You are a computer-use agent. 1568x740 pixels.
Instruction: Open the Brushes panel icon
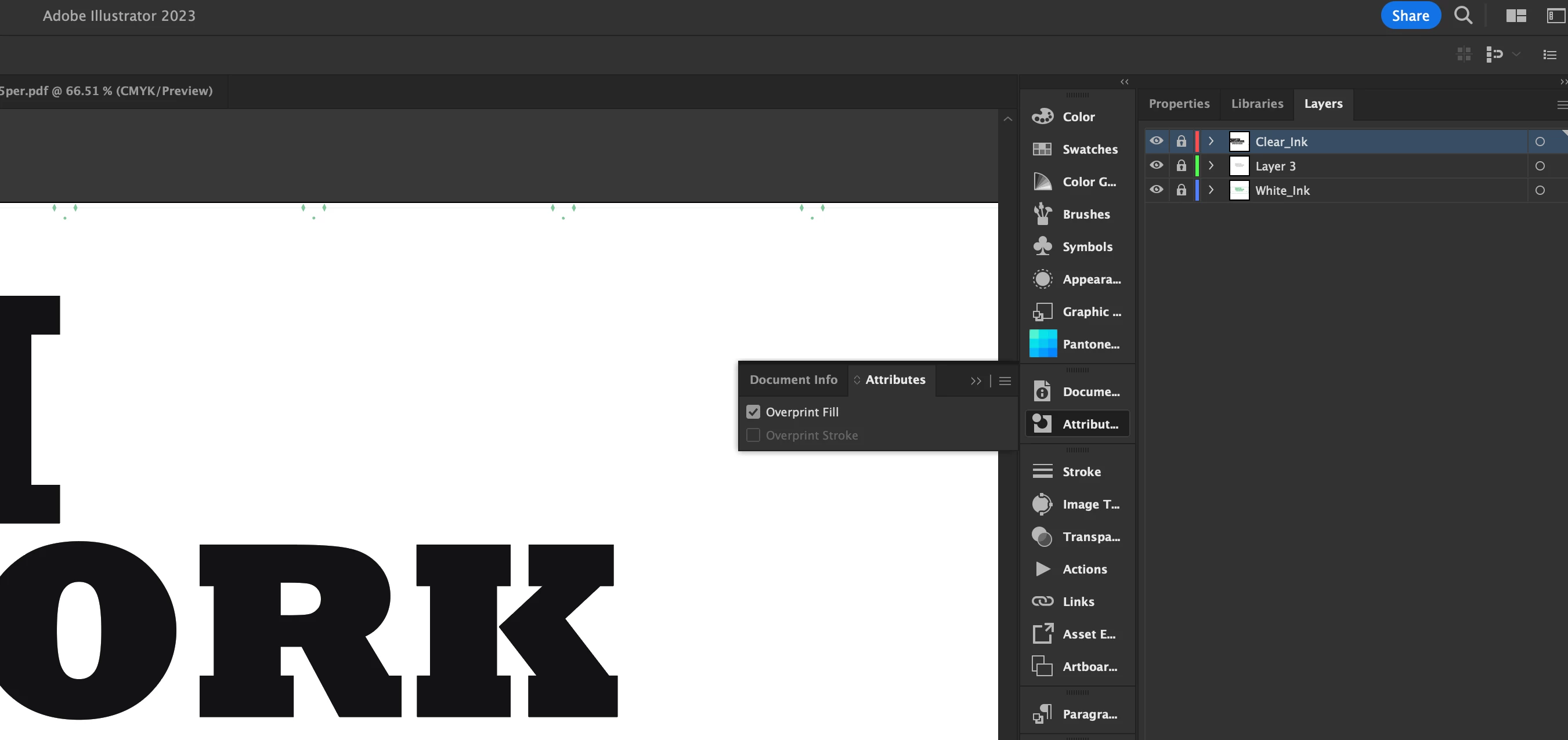click(1042, 214)
